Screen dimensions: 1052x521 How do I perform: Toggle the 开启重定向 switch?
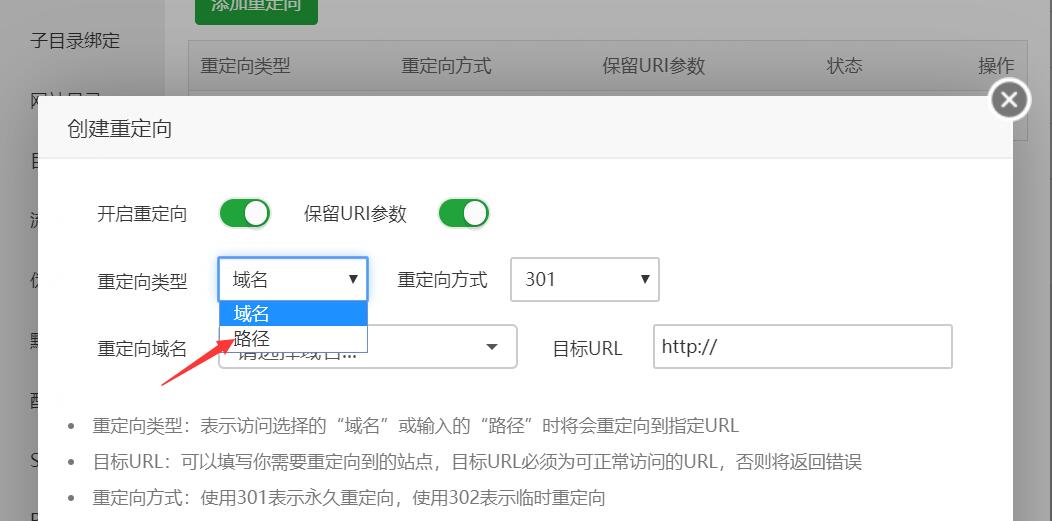(245, 214)
